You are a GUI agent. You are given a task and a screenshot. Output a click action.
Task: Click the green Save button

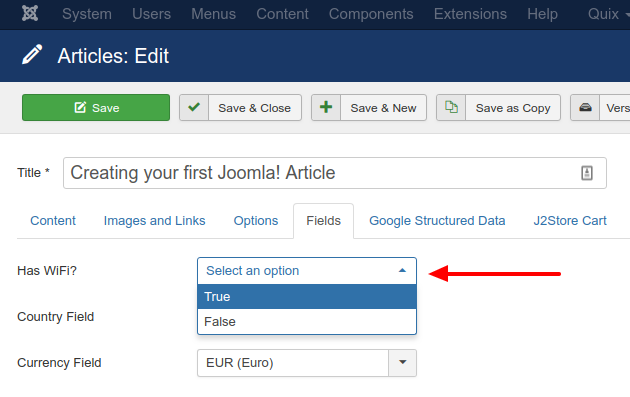click(x=96, y=108)
